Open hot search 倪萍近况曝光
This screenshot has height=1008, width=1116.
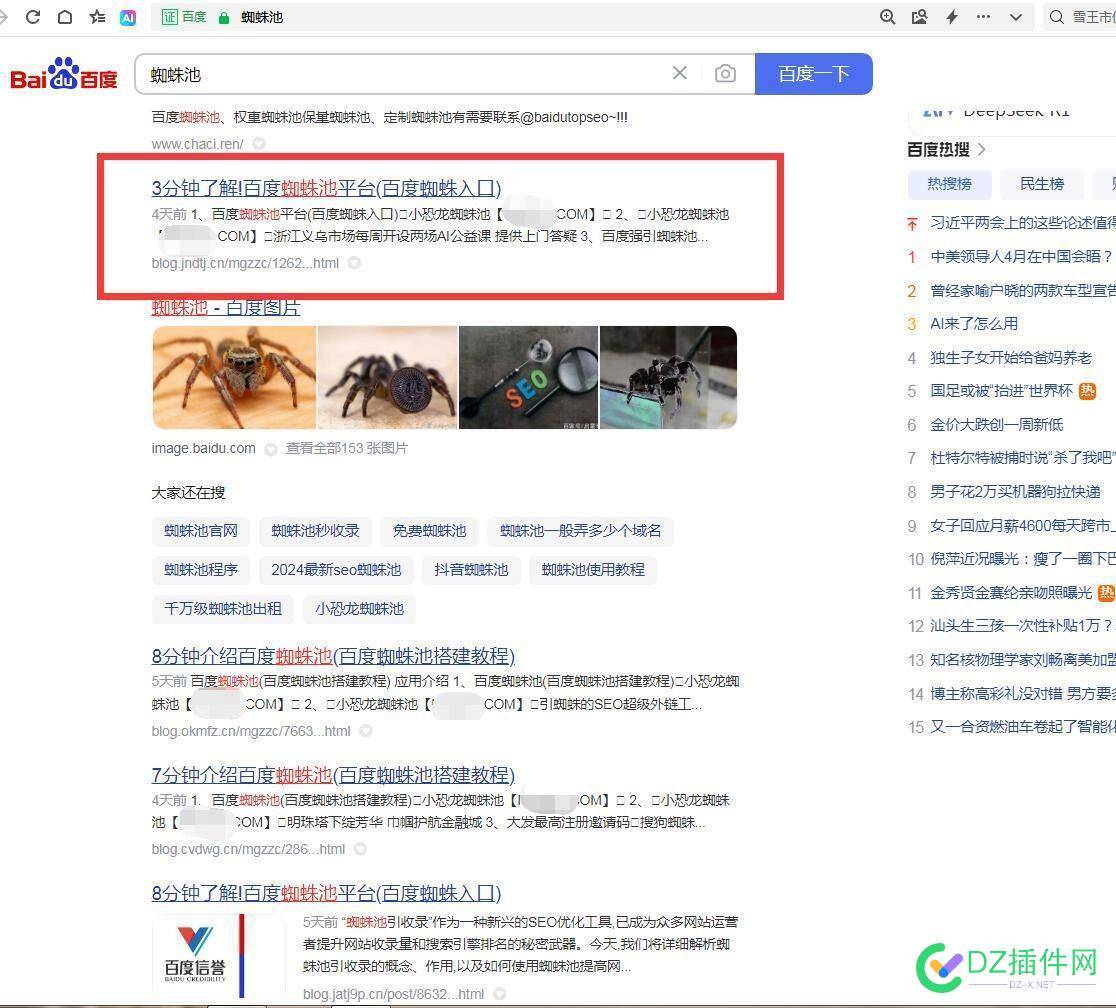point(1023,559)
